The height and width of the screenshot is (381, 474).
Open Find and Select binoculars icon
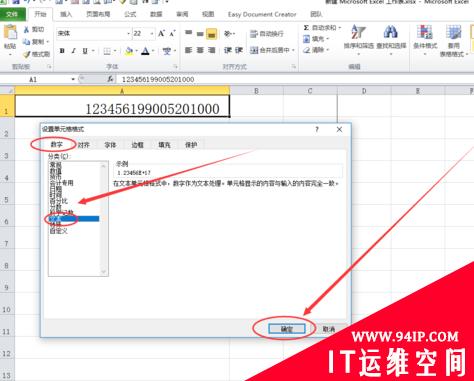391,37
